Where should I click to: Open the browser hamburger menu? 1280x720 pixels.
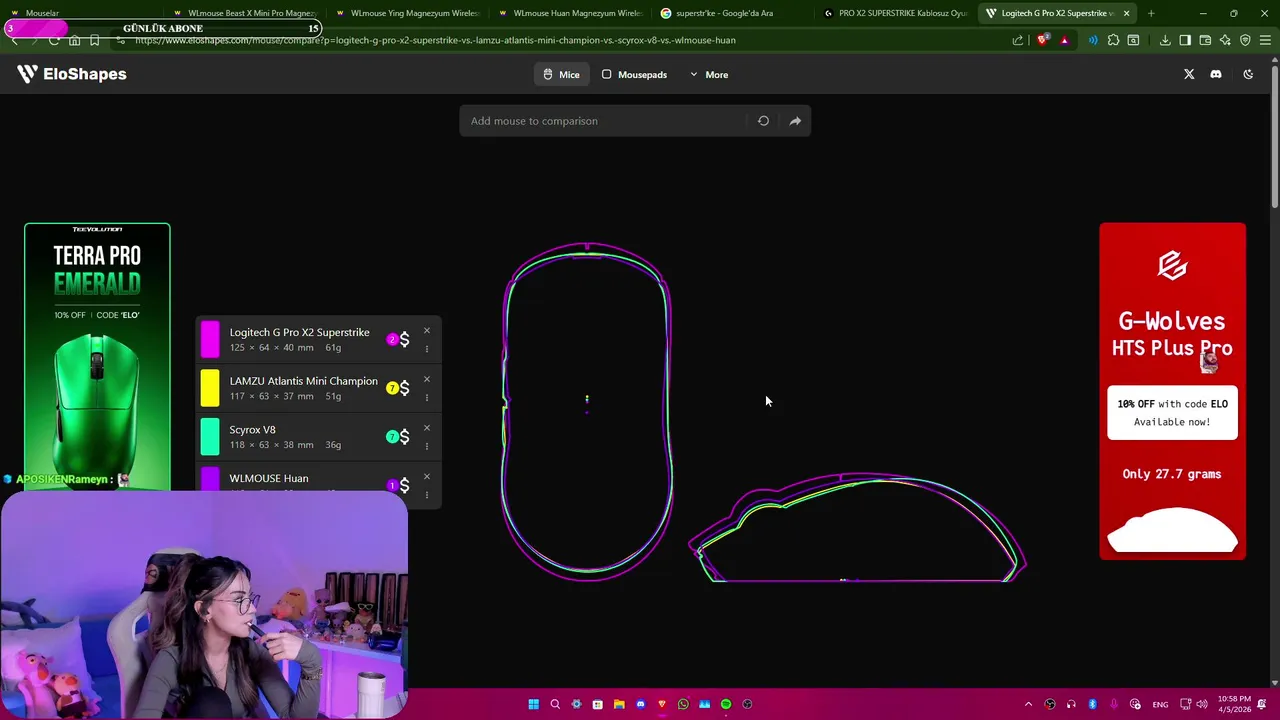click(x=1265, y=40)
